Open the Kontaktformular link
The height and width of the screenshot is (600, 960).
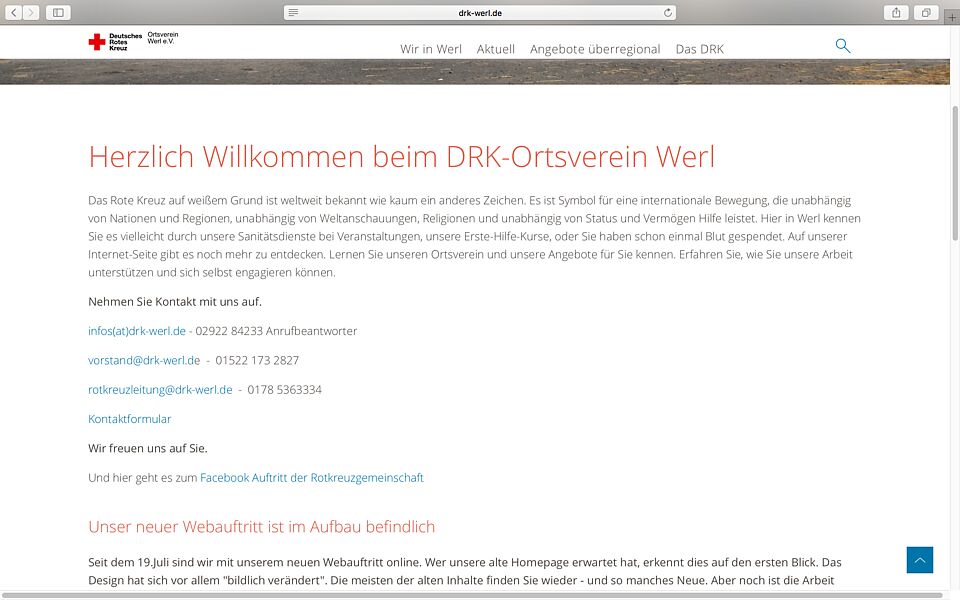[x=130, y=419]
